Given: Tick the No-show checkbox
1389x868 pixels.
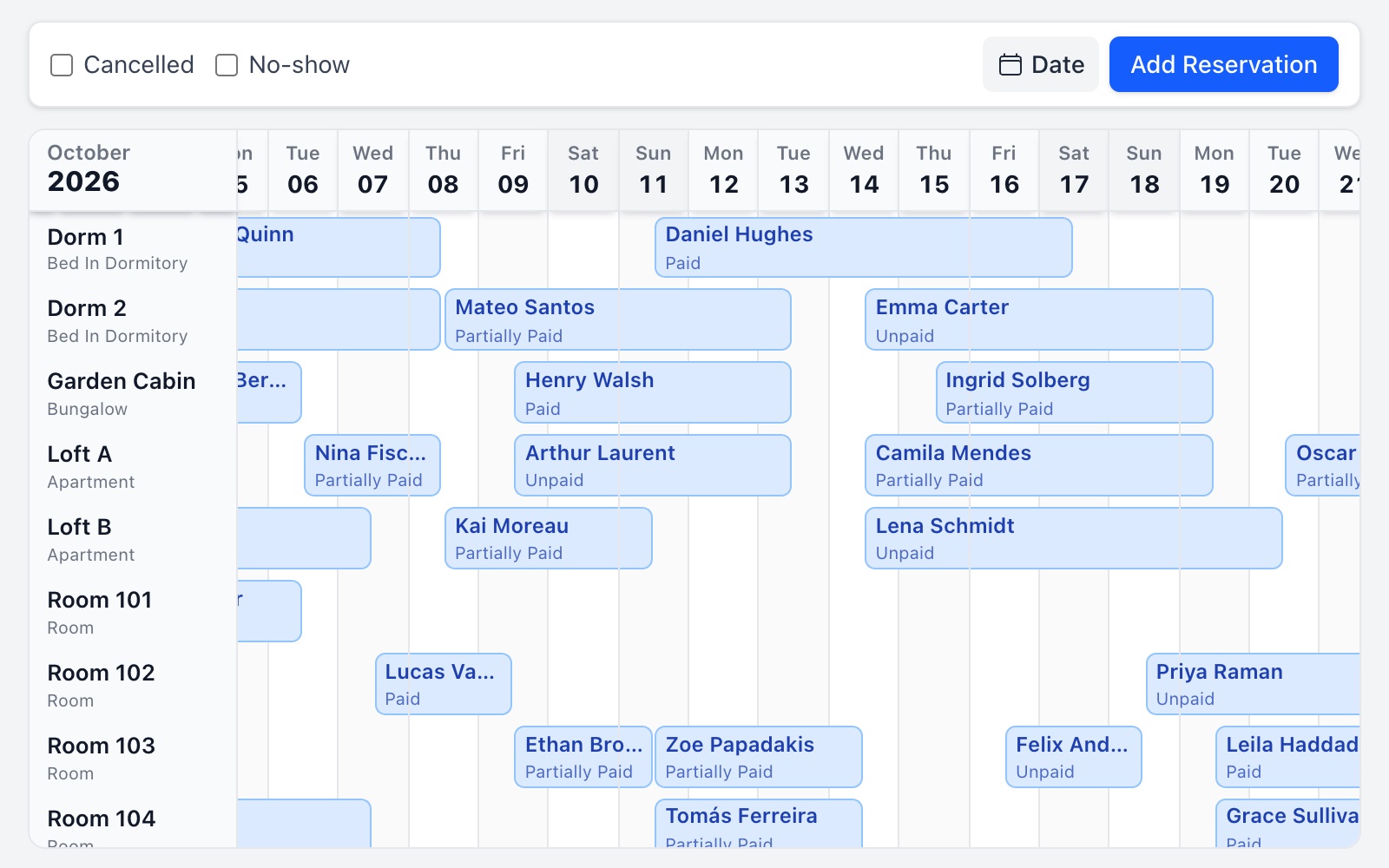Looking at the screenshot, I should tap(227, 65).
